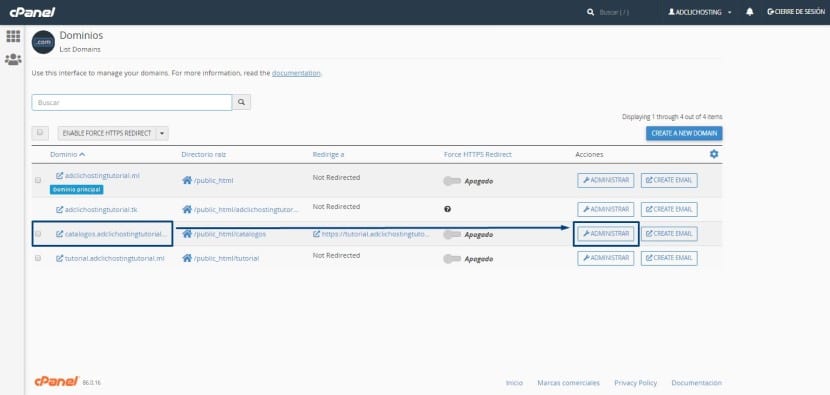Click home icon for /public_html
830x395 pixels.
[x=187, y=181]
